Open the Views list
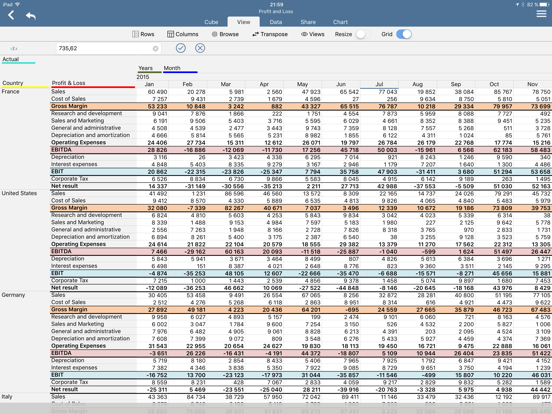Viewport: 552px width, 414px height. [x=313, y=34]
